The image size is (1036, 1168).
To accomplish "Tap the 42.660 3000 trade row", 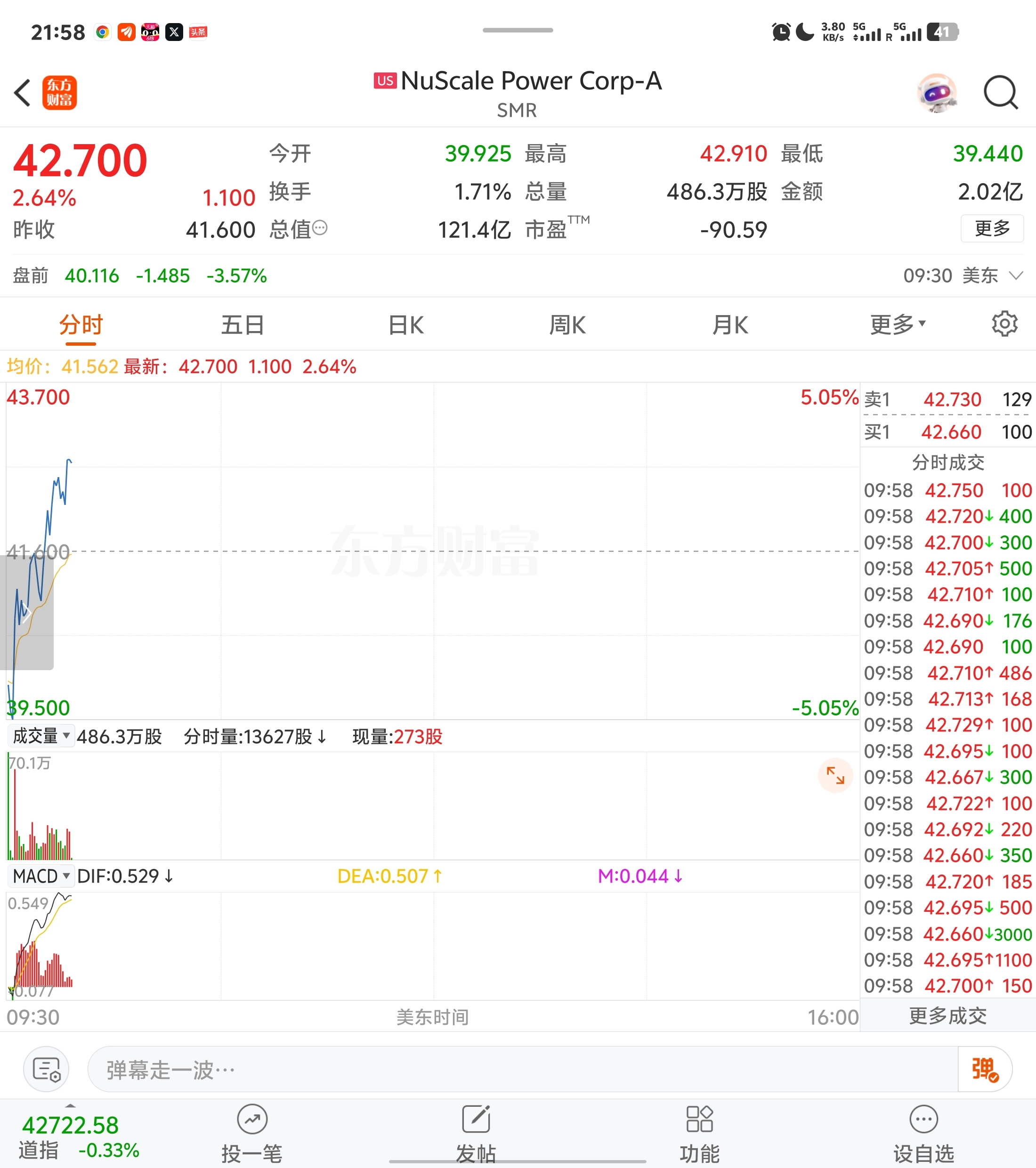I will click(x=947, y=934).
